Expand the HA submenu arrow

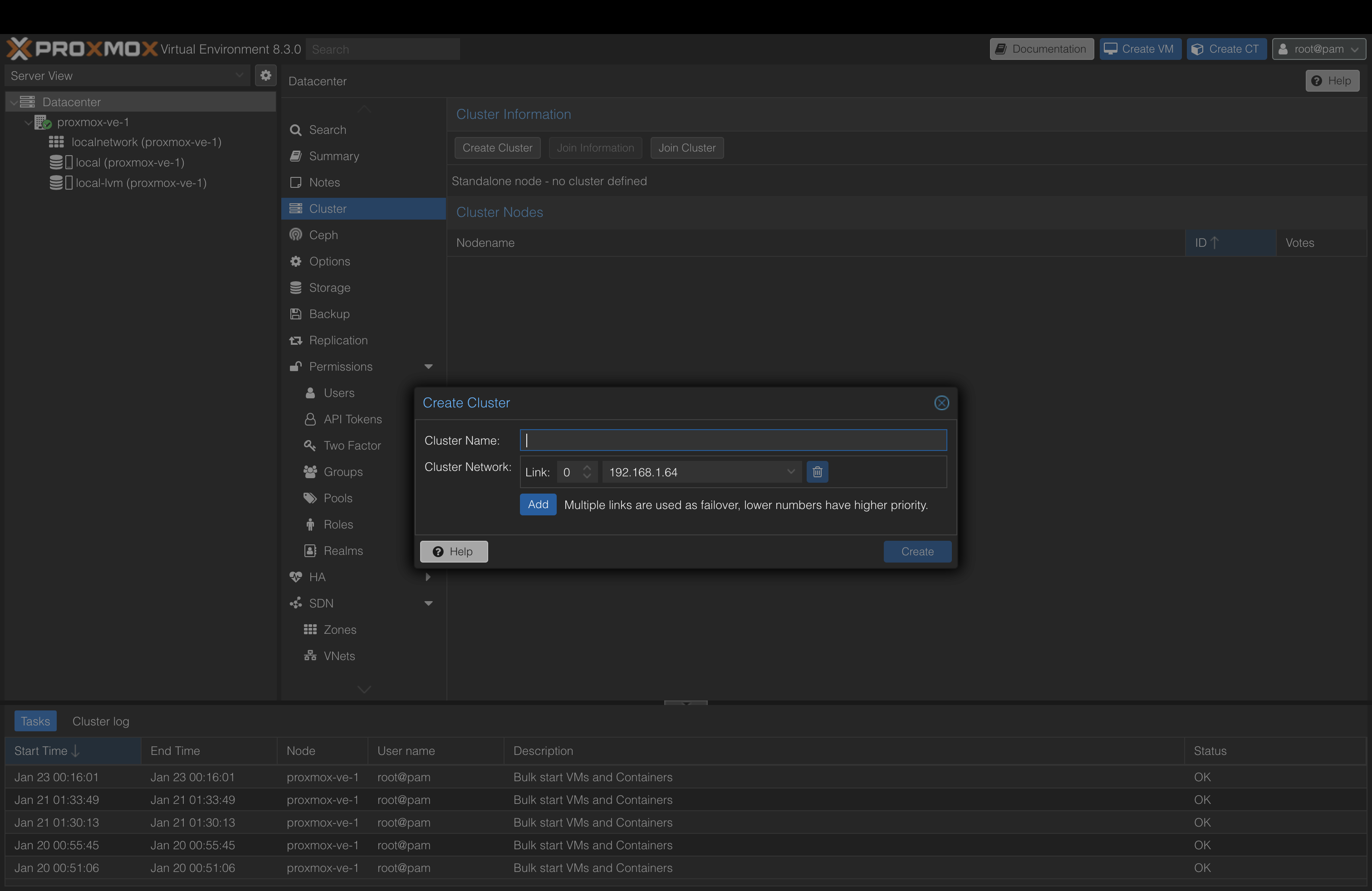point(428,577)
